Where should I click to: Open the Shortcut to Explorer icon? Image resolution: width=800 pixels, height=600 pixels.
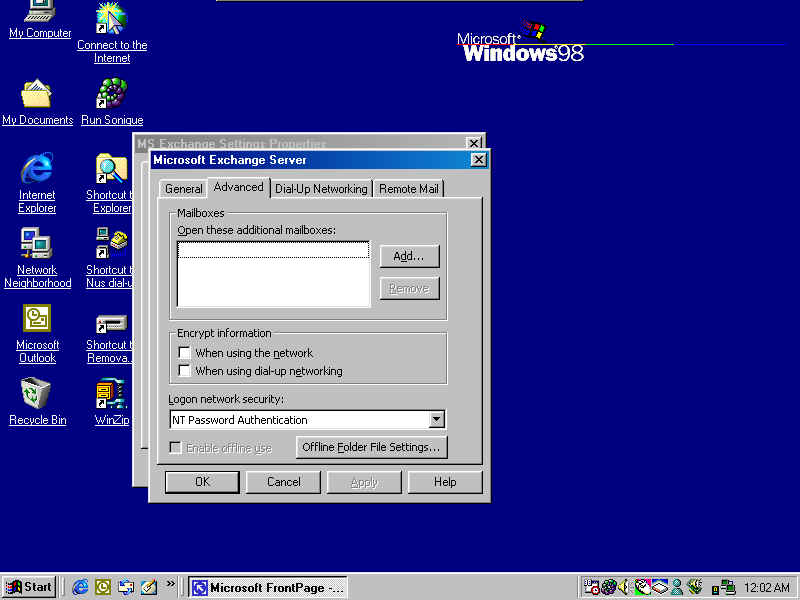[110, 182]
